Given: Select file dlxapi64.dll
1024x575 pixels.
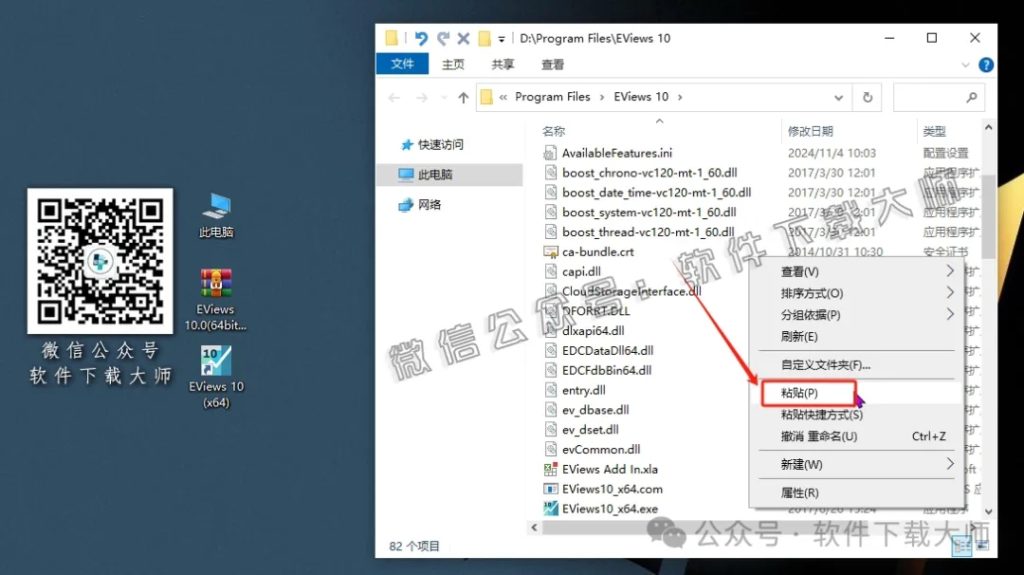Looking at the screenshot, I should (x=593, y=331).
